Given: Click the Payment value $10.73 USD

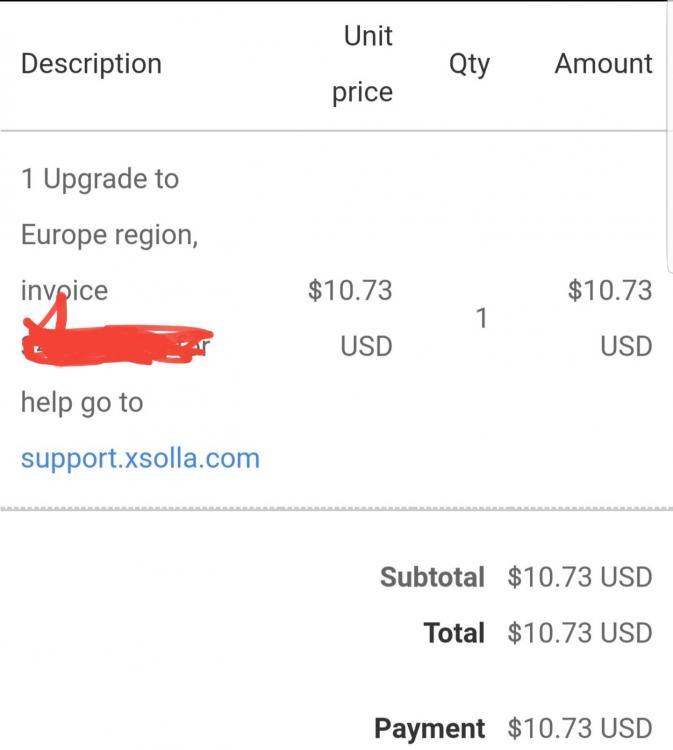Looking at the screenshot, I should point(580,728).
